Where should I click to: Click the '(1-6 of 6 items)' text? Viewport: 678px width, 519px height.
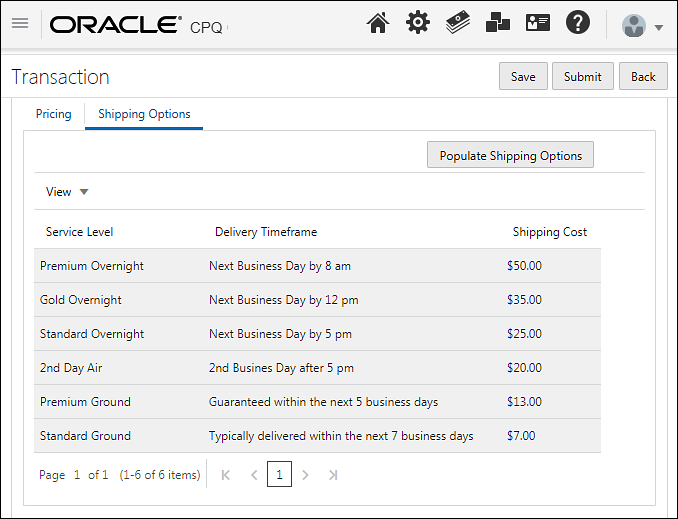click(160, 475)
